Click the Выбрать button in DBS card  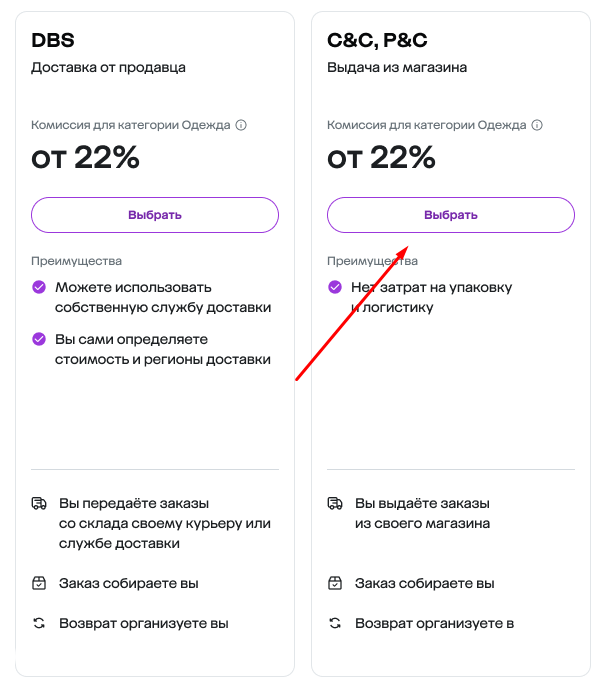pyautogui.click(x=155, y=215)
